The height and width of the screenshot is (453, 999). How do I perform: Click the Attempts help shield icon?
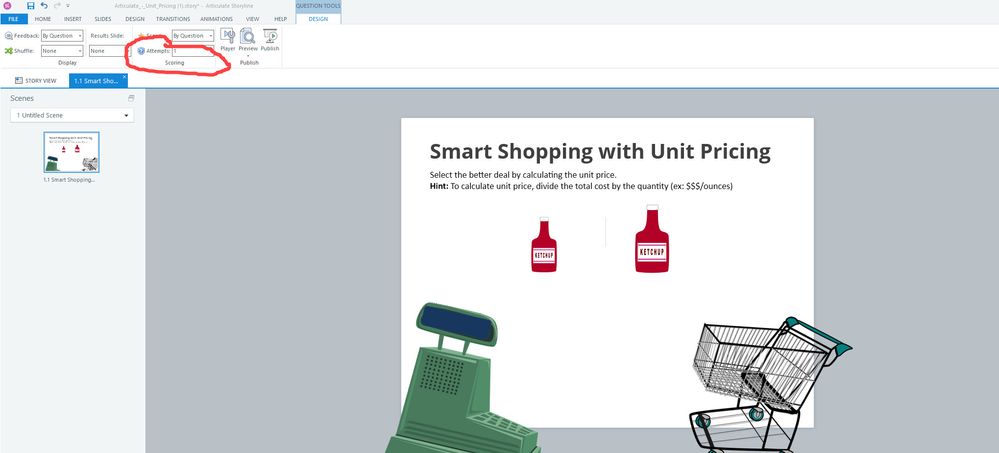tap(141, 51)
